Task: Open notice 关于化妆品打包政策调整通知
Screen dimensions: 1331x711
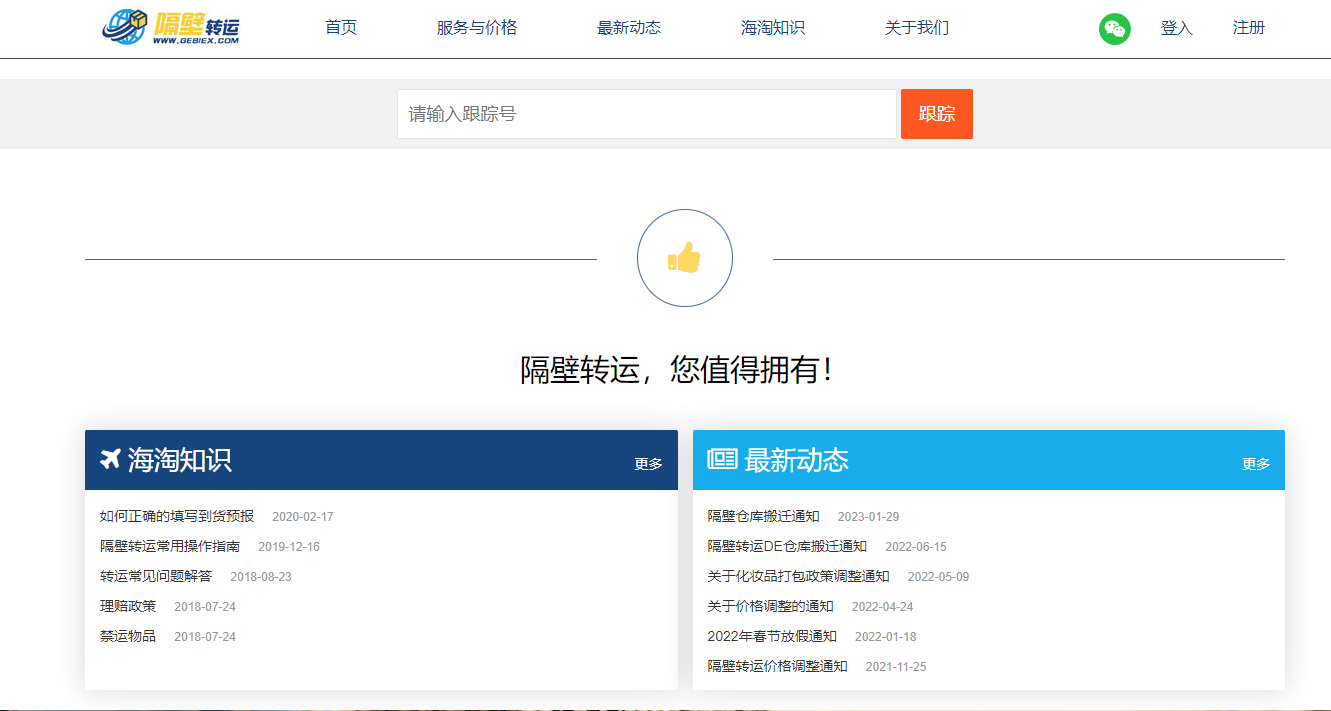Action: pos(799,576)
